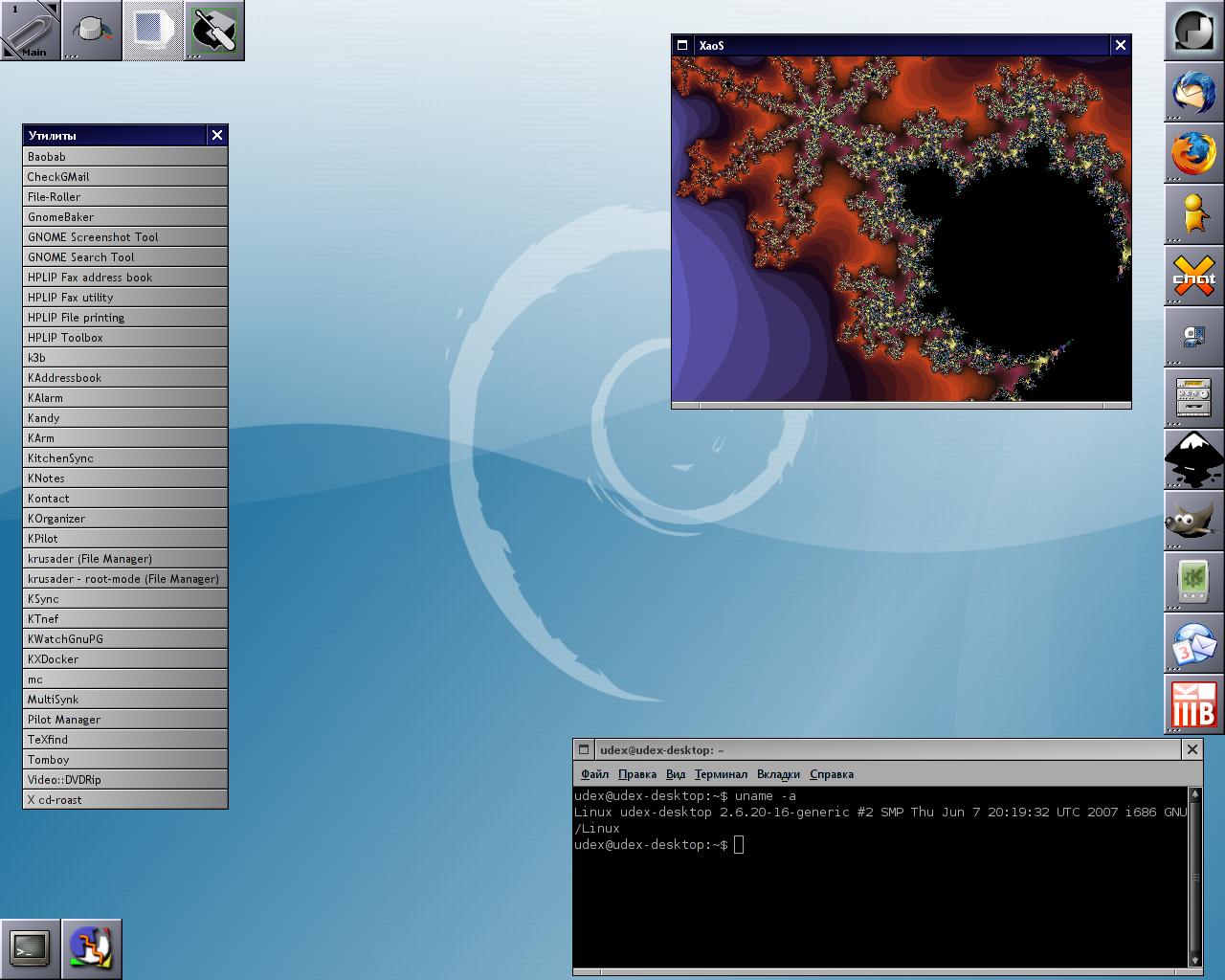
Task: Click the GNUstep logo dock icon
Action: pyautogui.click(x=1194, y=31)
